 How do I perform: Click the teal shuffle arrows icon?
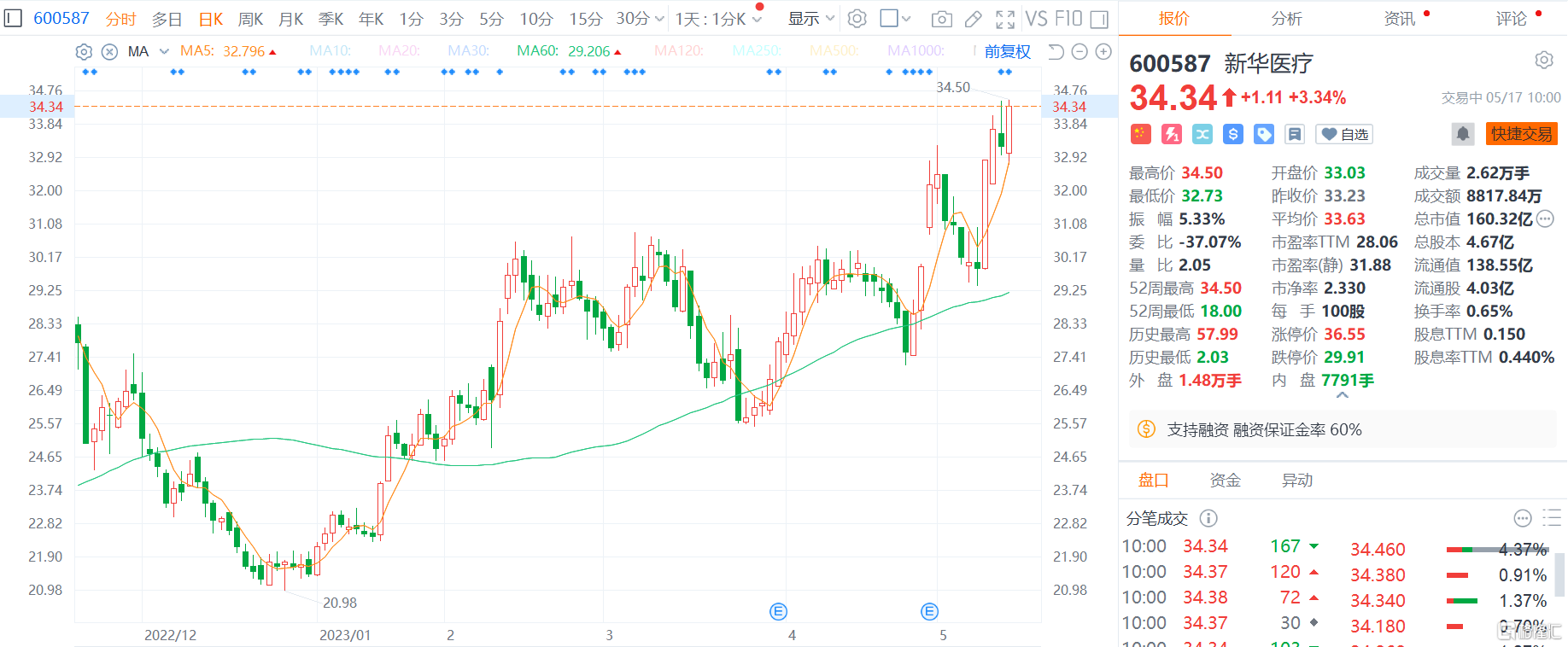pyautogui.click(x=1202, y=134)
